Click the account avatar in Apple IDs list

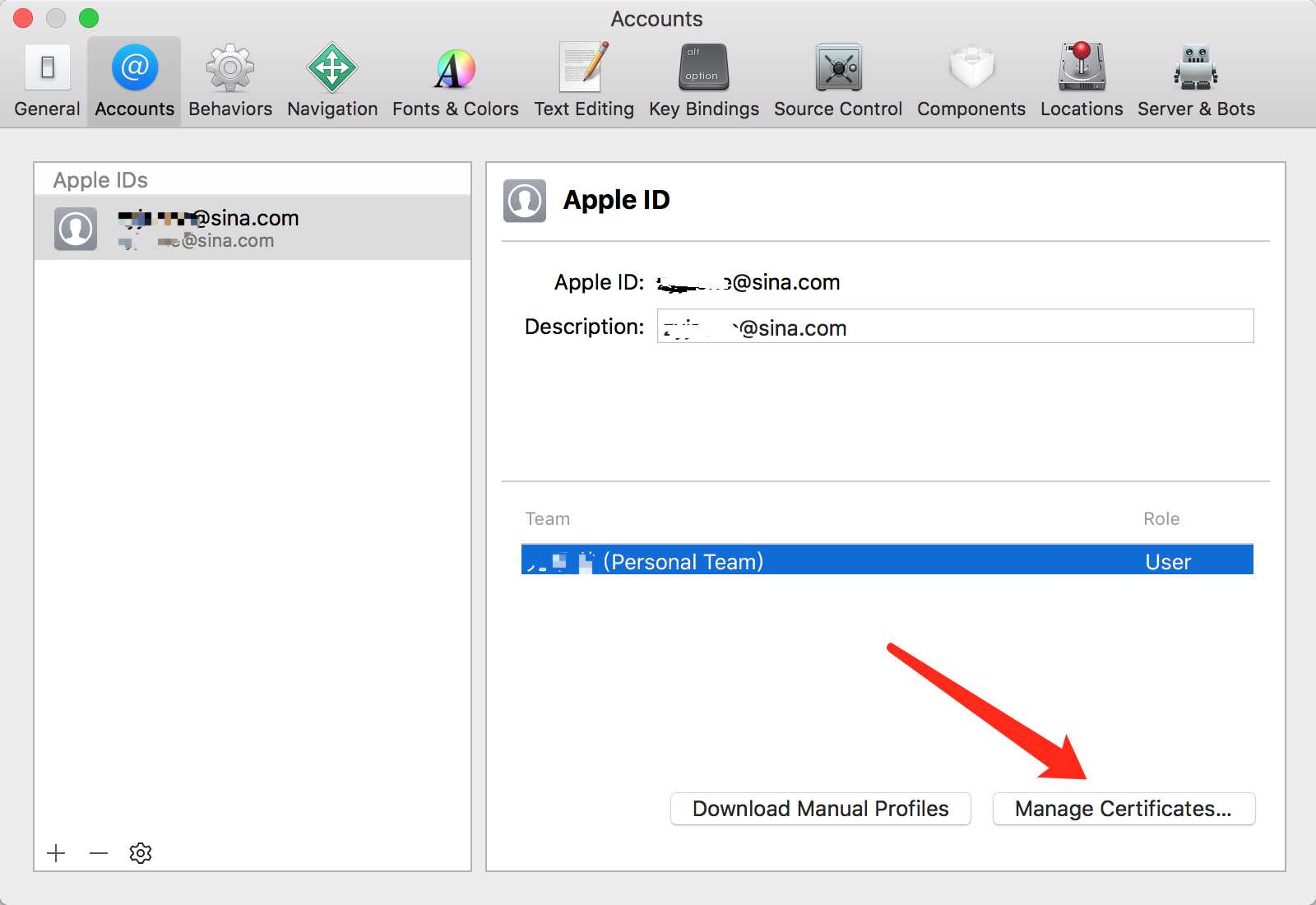tap(76, 228)
